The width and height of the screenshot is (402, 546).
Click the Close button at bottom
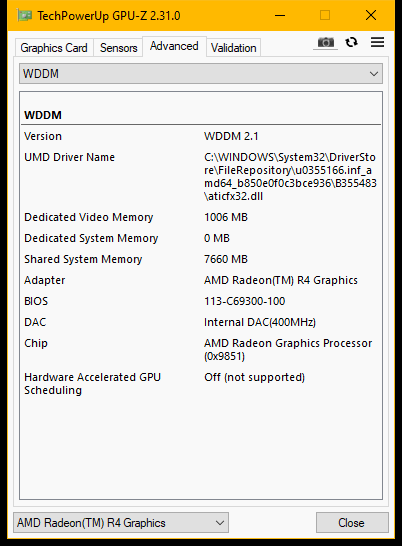tap(352, 522)
